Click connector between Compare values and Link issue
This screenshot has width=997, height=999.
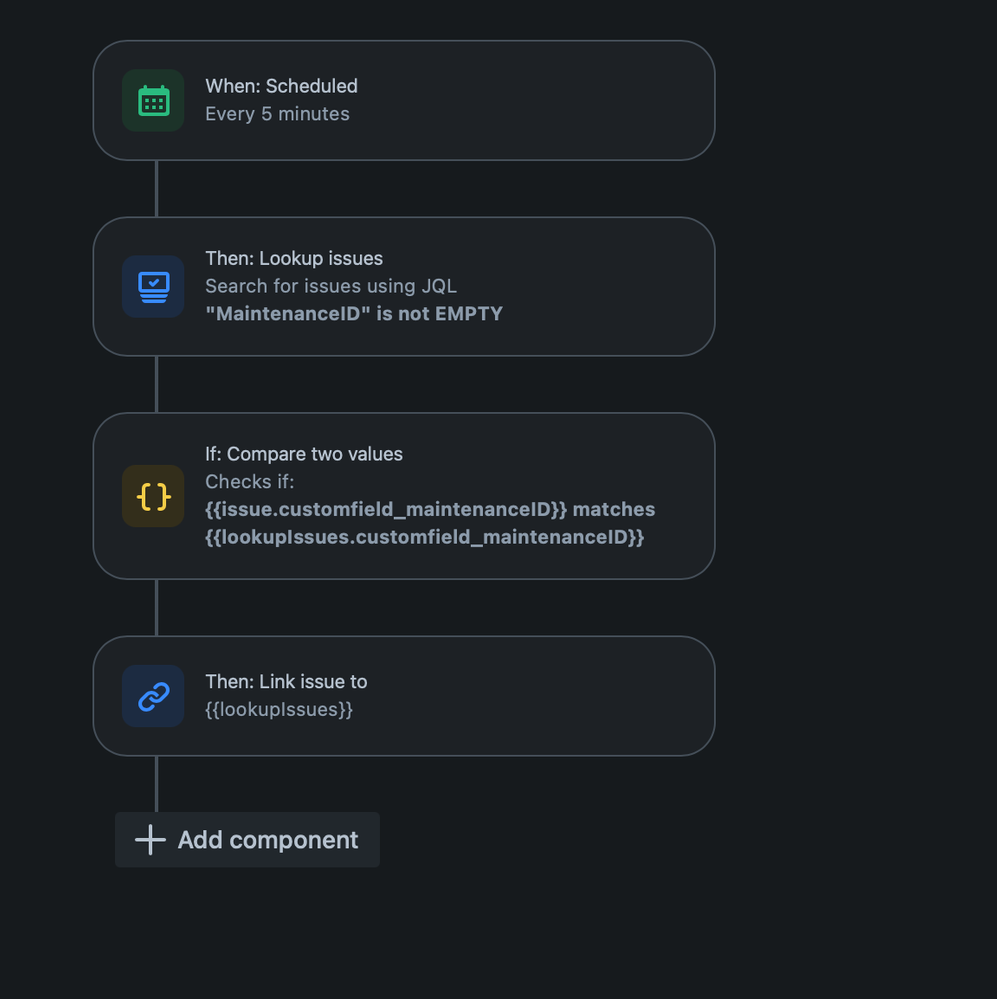[157, 608]
